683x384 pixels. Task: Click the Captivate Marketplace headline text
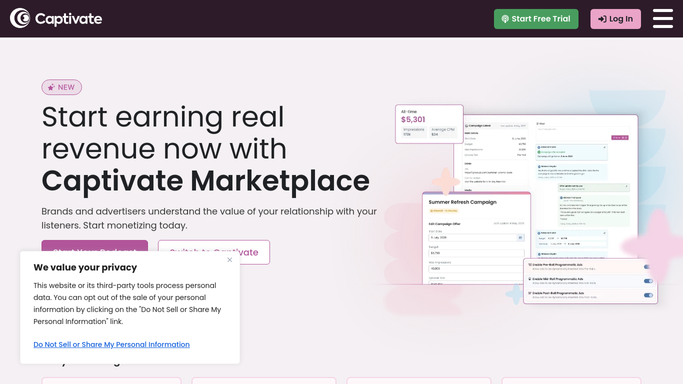tap(206, 181)
